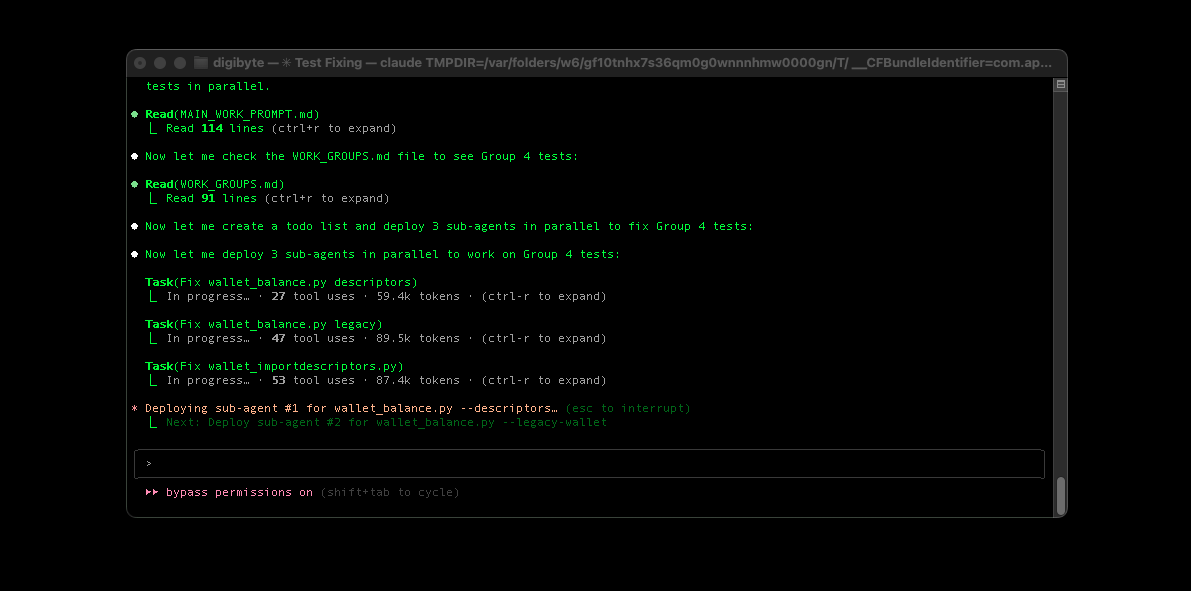Image resolution: width=1191 pixels, height=591 pixels.
Task: Click 'Deploying sub-agent #1' status line
Action: coord(352,409)
